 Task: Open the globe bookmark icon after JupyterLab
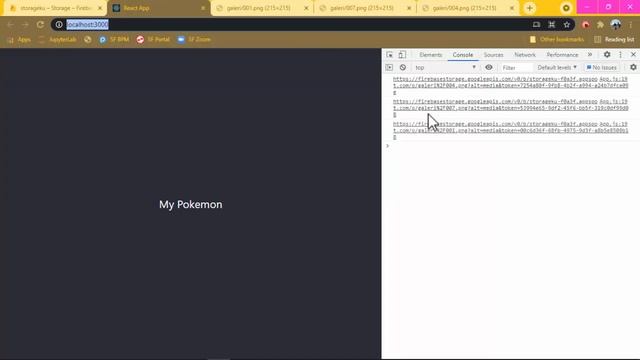[x=88, y=40]
